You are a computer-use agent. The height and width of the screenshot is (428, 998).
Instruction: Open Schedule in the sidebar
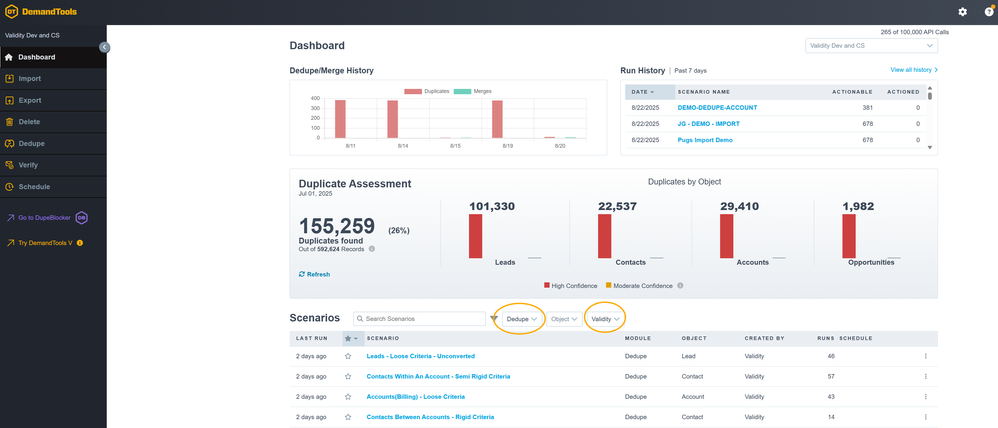(53, 187)
